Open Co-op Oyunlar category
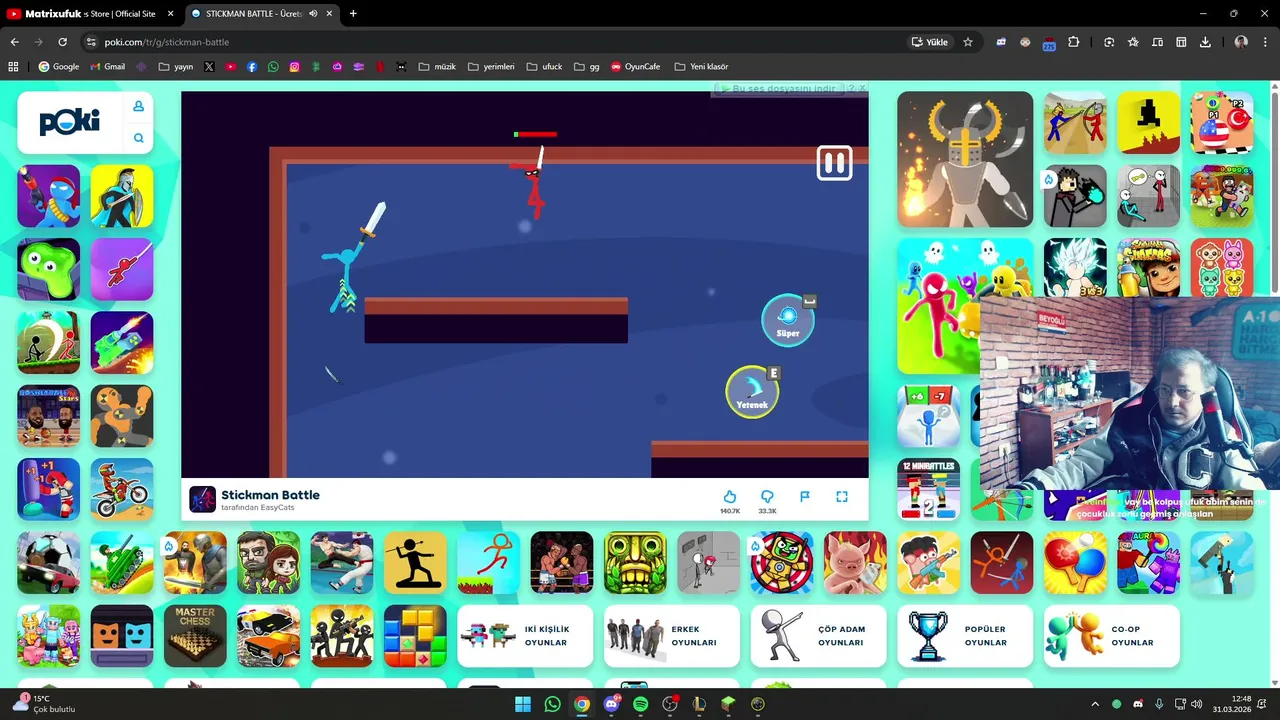1280x720 pixels. 1112,636
